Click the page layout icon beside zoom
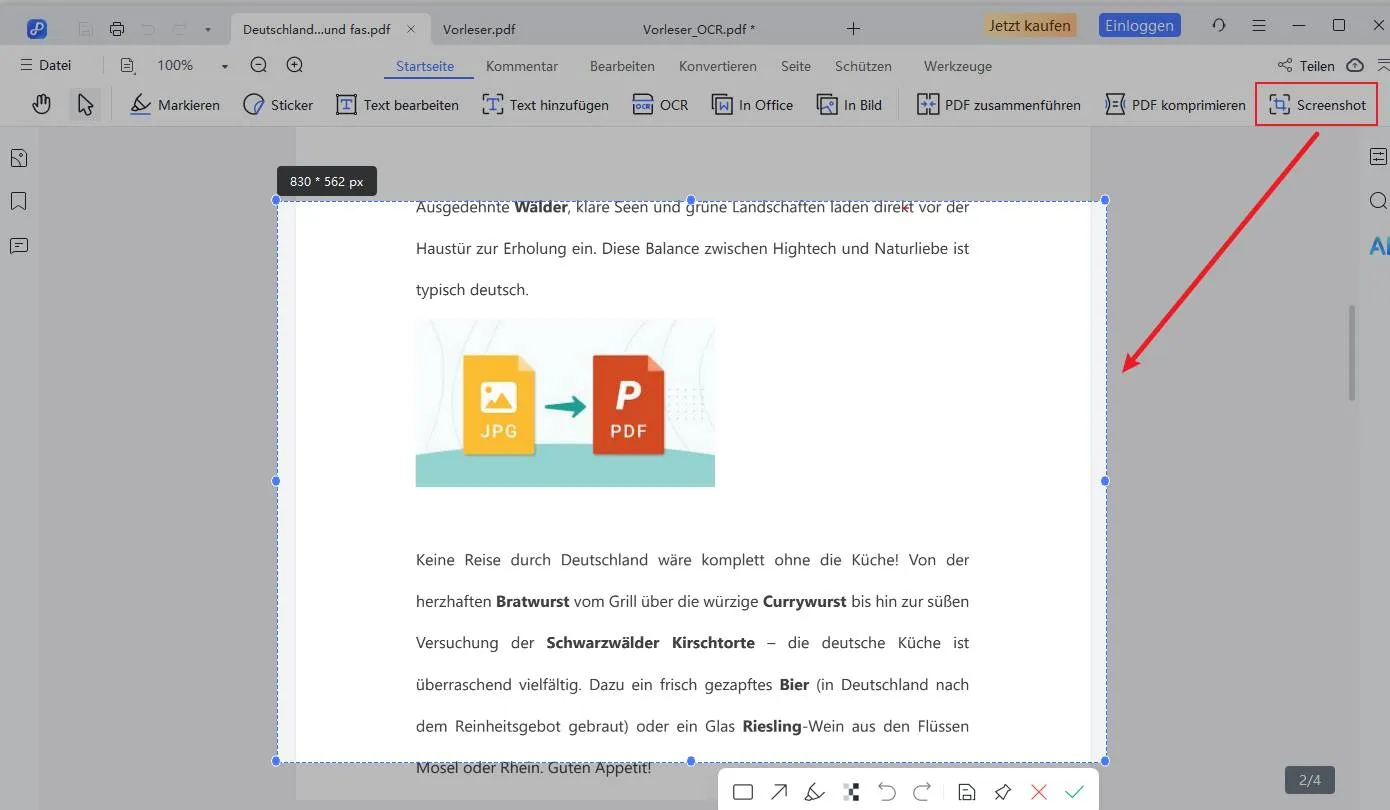The width and height of the screenshot is (1390, 810). (127, 65)
